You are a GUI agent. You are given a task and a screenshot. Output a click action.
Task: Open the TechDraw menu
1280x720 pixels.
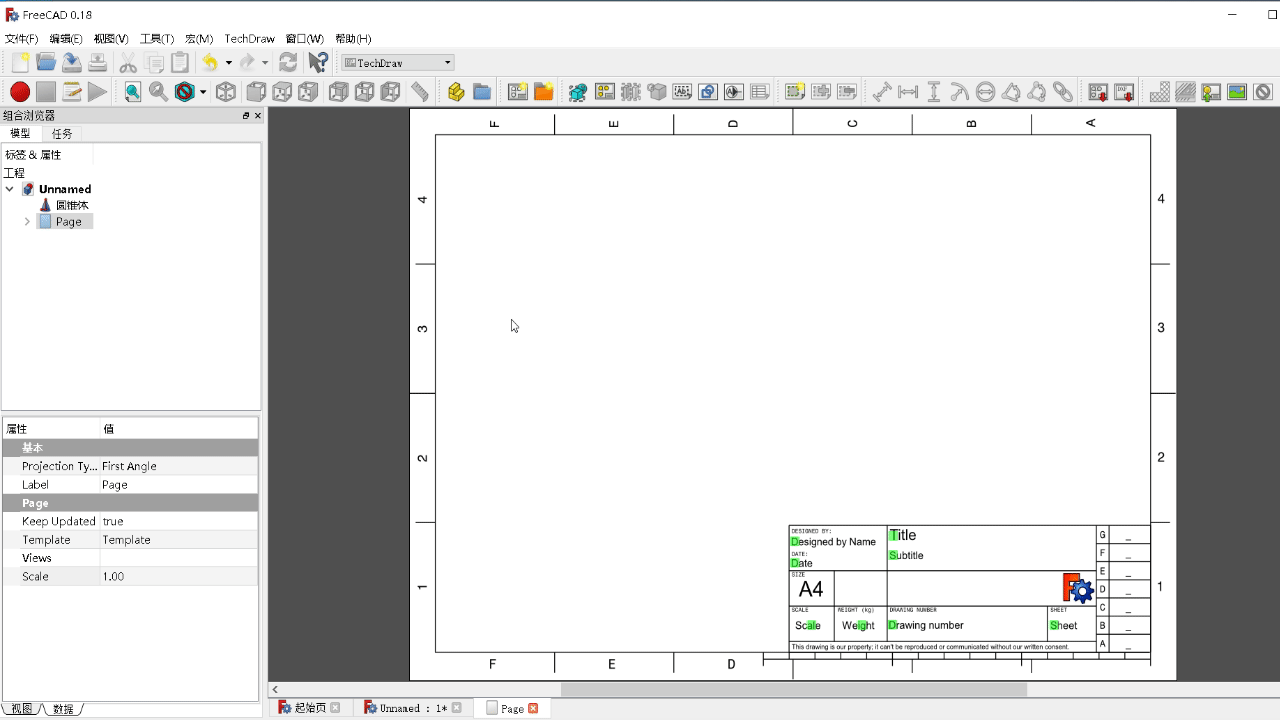click(x=249, y=39)
